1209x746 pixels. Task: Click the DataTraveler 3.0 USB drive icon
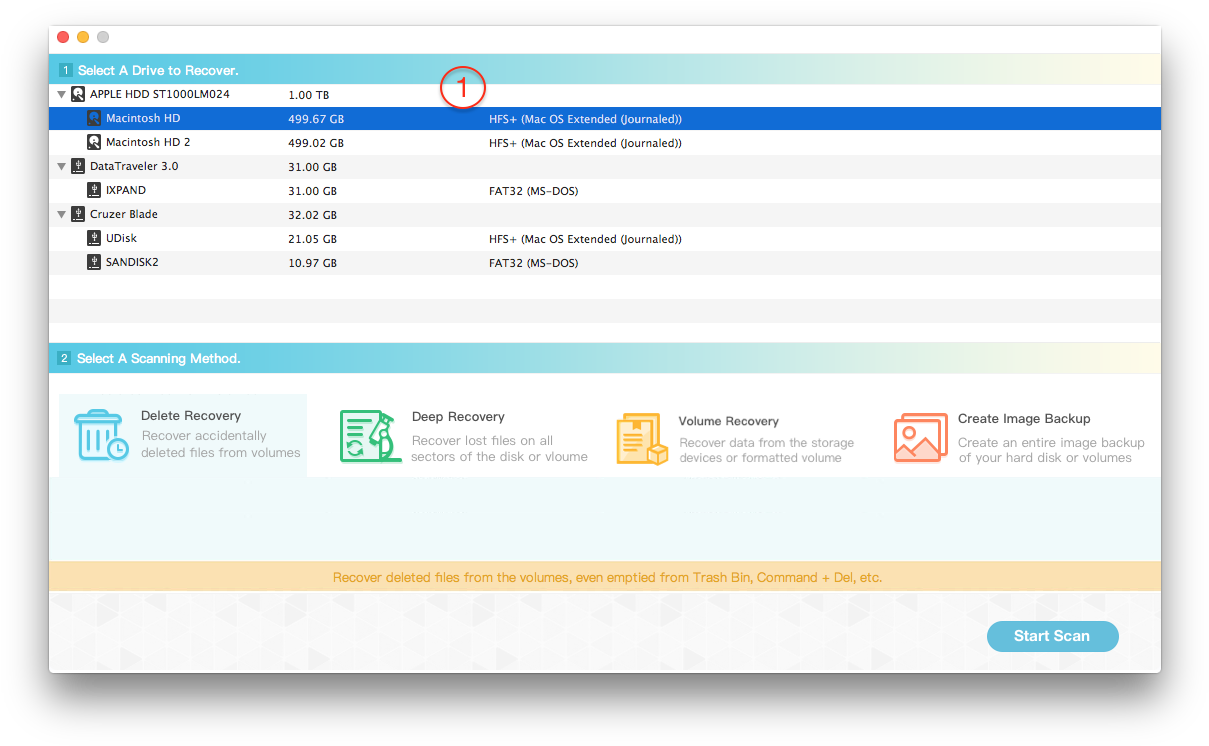point(78,166)
